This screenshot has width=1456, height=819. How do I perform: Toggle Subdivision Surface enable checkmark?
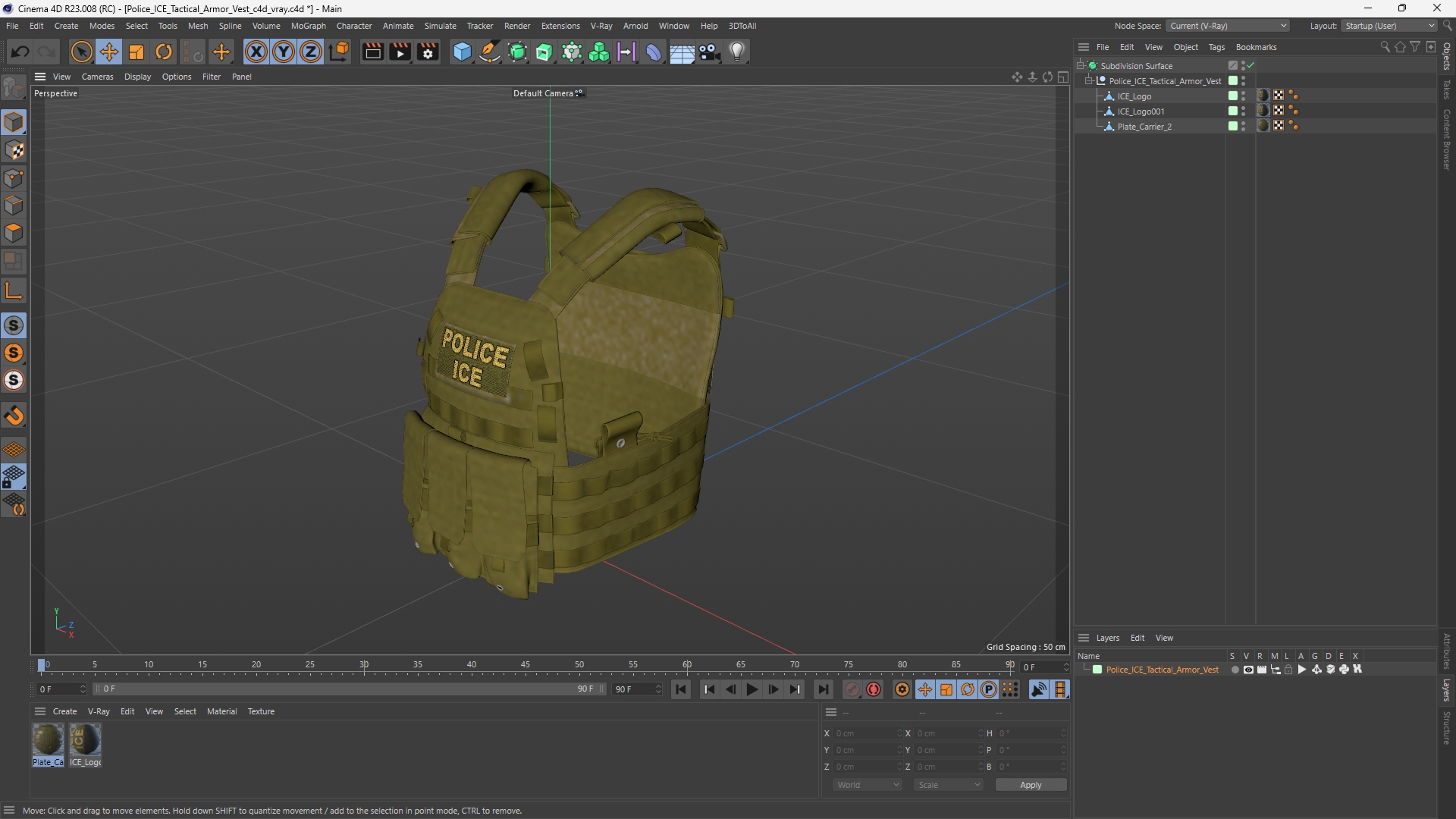(1250, 65)
